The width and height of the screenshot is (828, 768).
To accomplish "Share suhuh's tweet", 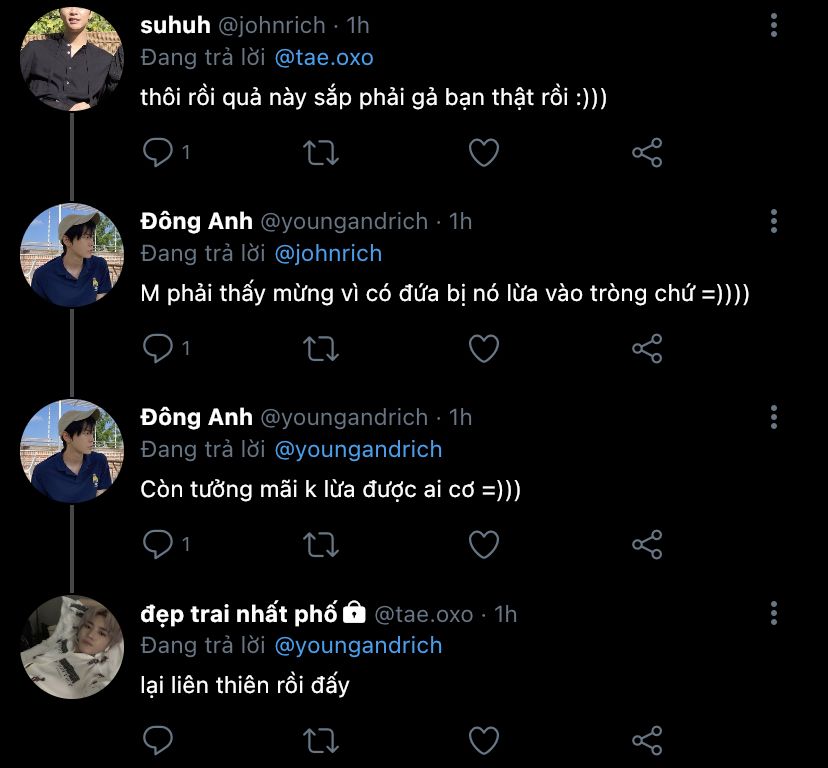I will click(648, 152).
